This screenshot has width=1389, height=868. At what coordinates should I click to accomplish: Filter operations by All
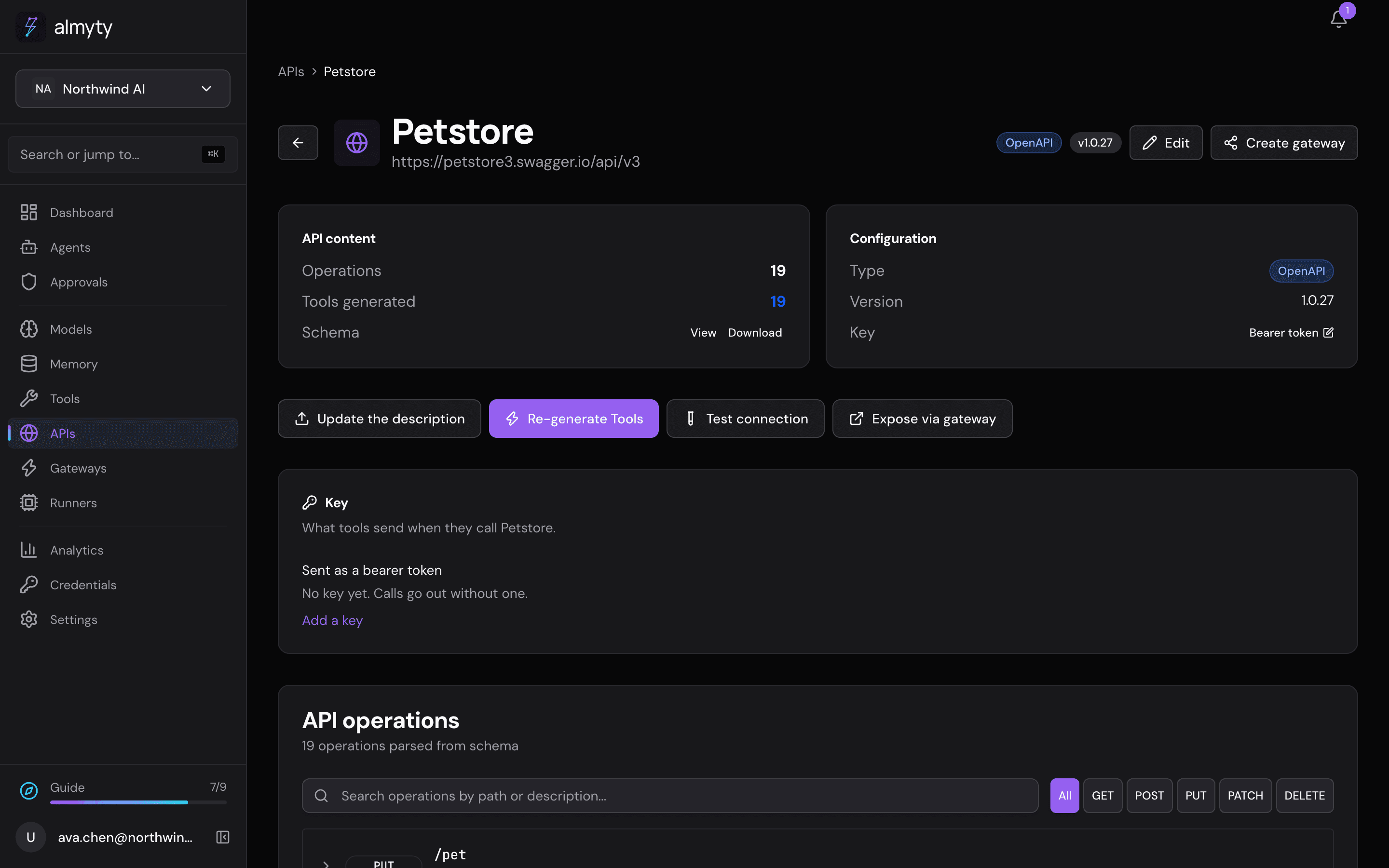1065,795
